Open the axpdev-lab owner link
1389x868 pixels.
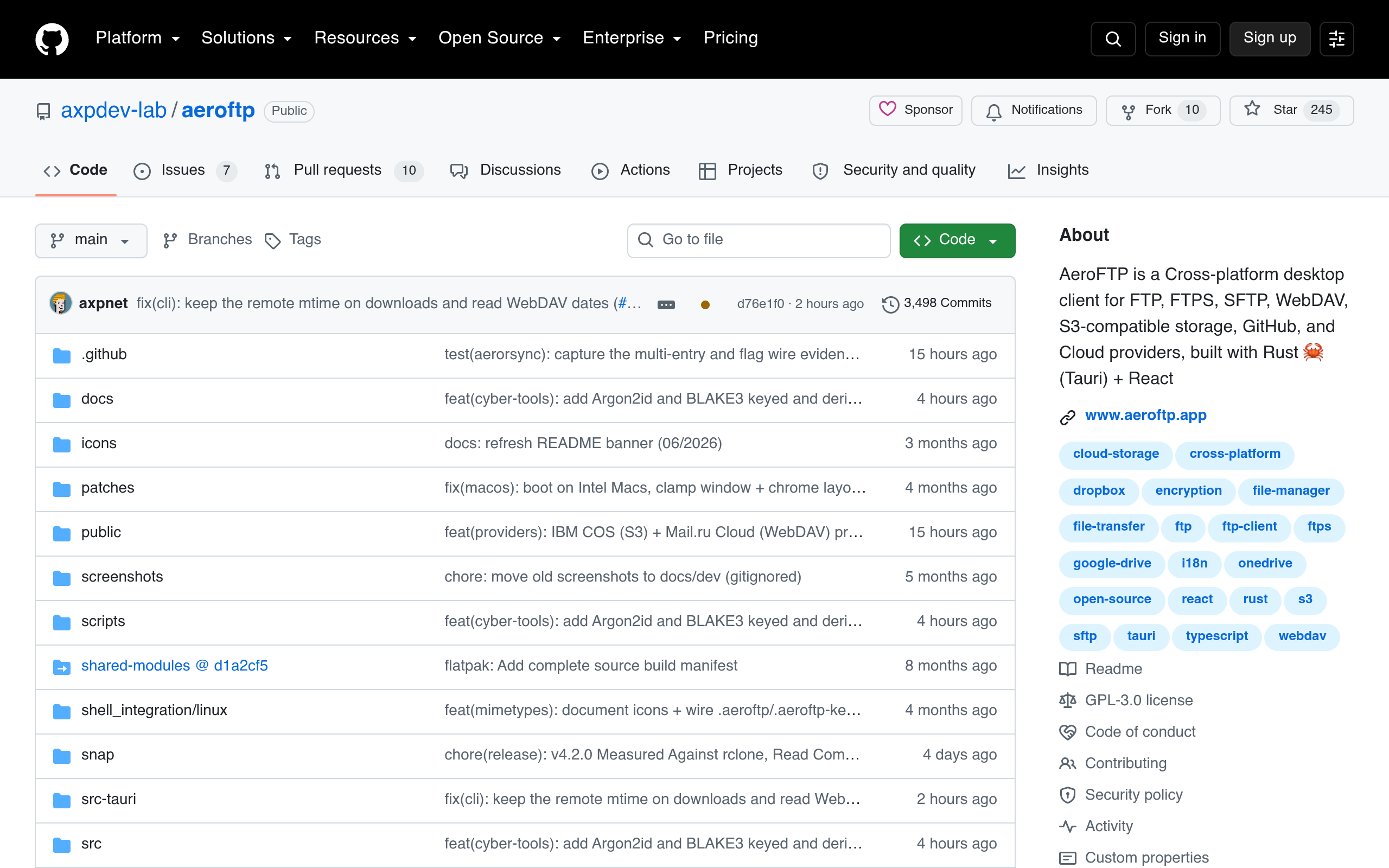(x=113, y=110)
